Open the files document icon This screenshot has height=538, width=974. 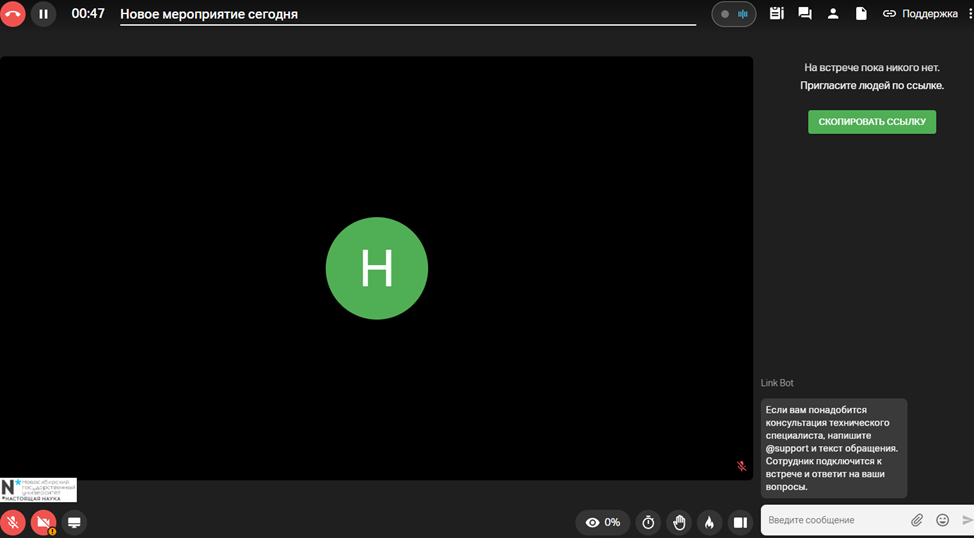tap(861, 14)
